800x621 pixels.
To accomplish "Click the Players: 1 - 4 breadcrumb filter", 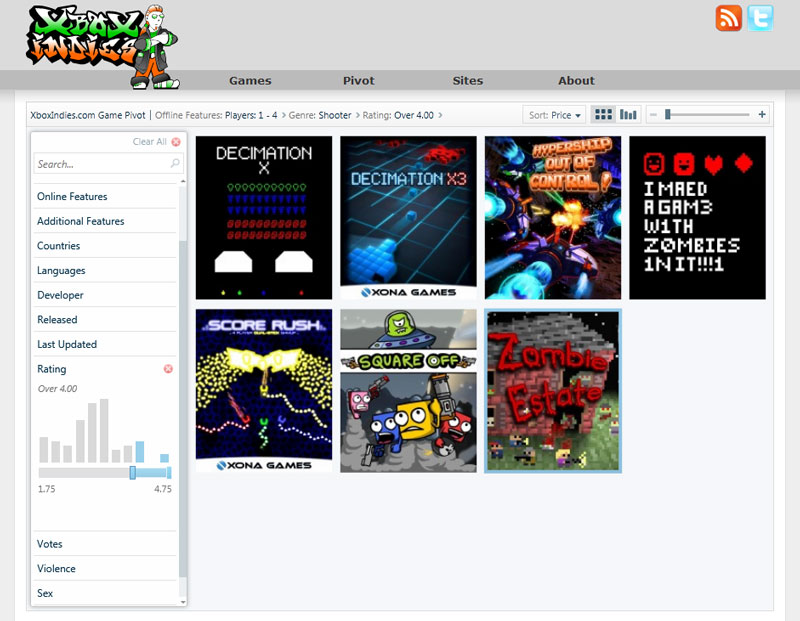I will [251, 115].
